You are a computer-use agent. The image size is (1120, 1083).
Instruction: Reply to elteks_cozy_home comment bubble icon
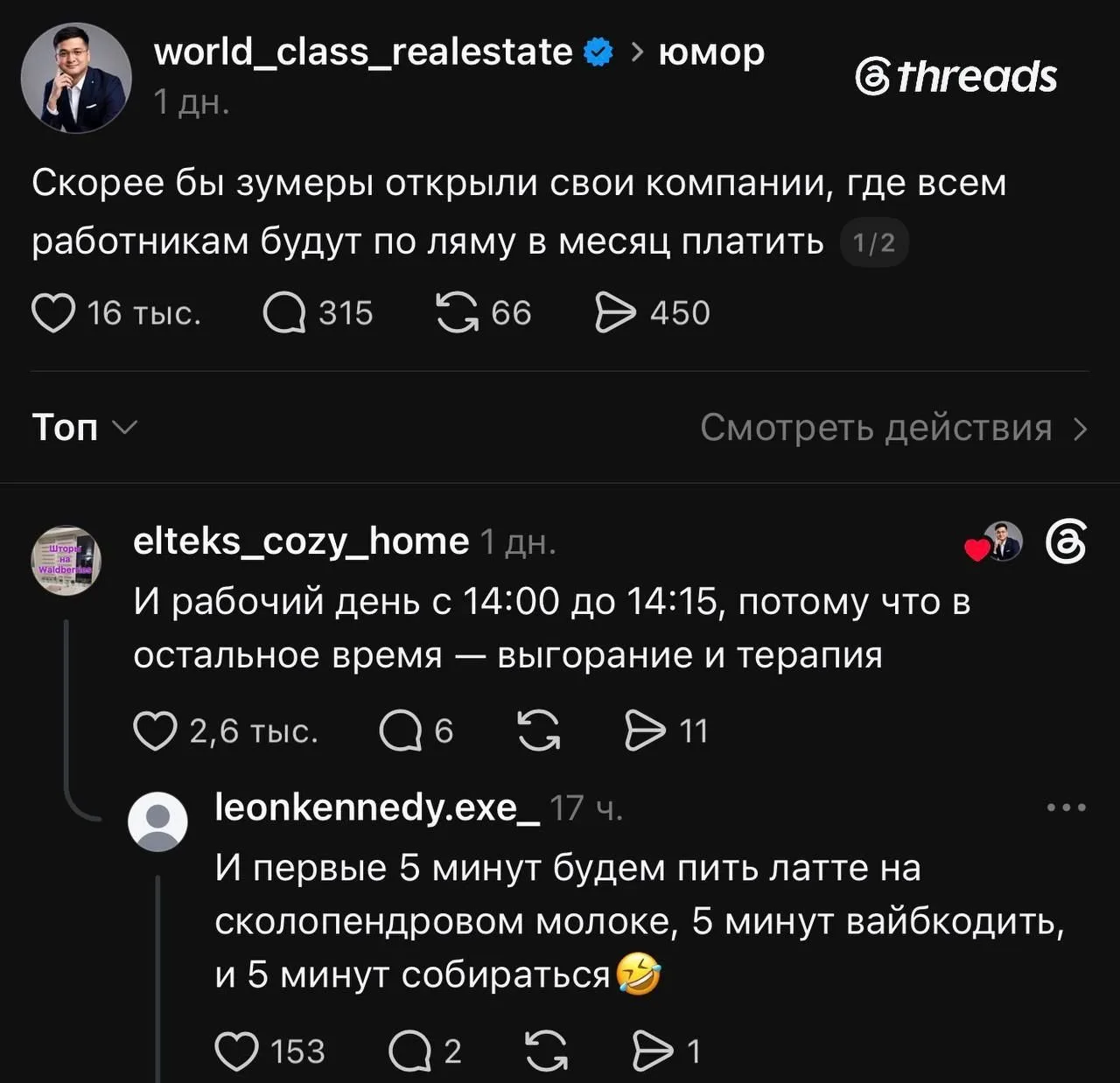click(401, 730)
